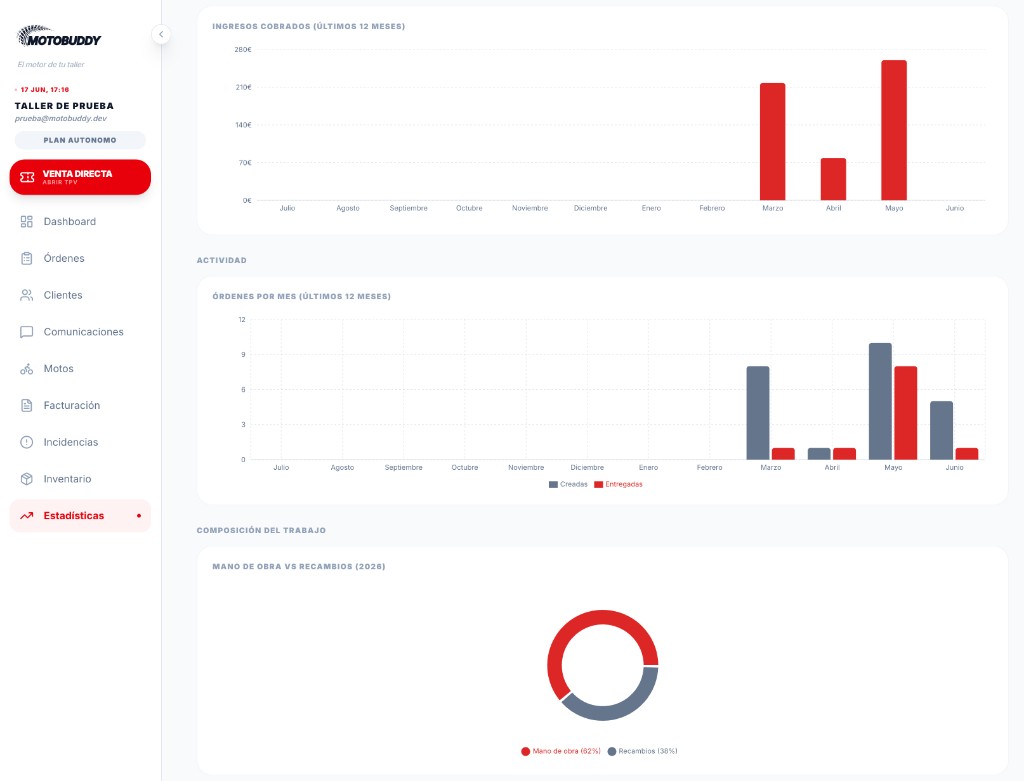This screenshot has height=781, width=1024.
Task: Click the Marzo income bar
Action: [x=773, y=142]
